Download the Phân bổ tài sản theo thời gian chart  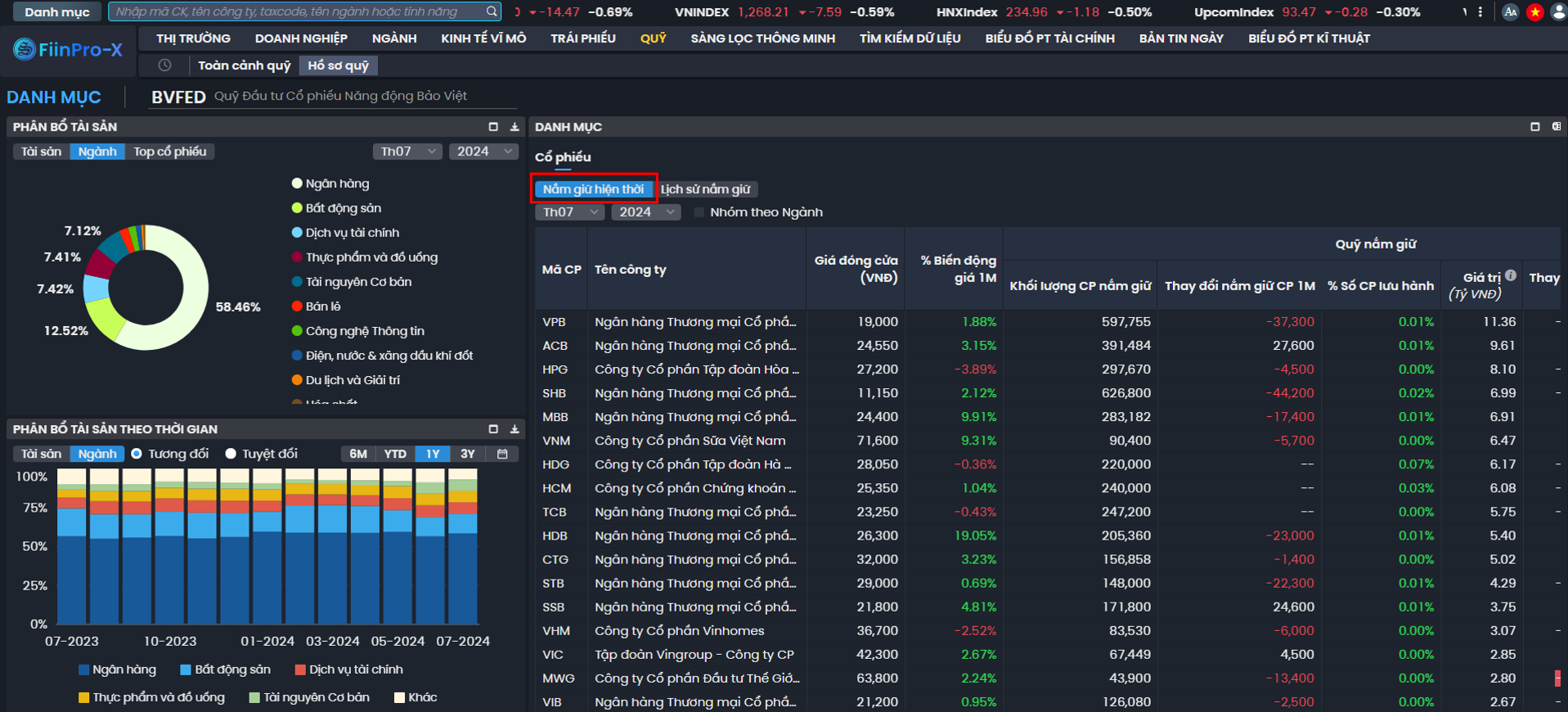point(514,429)
